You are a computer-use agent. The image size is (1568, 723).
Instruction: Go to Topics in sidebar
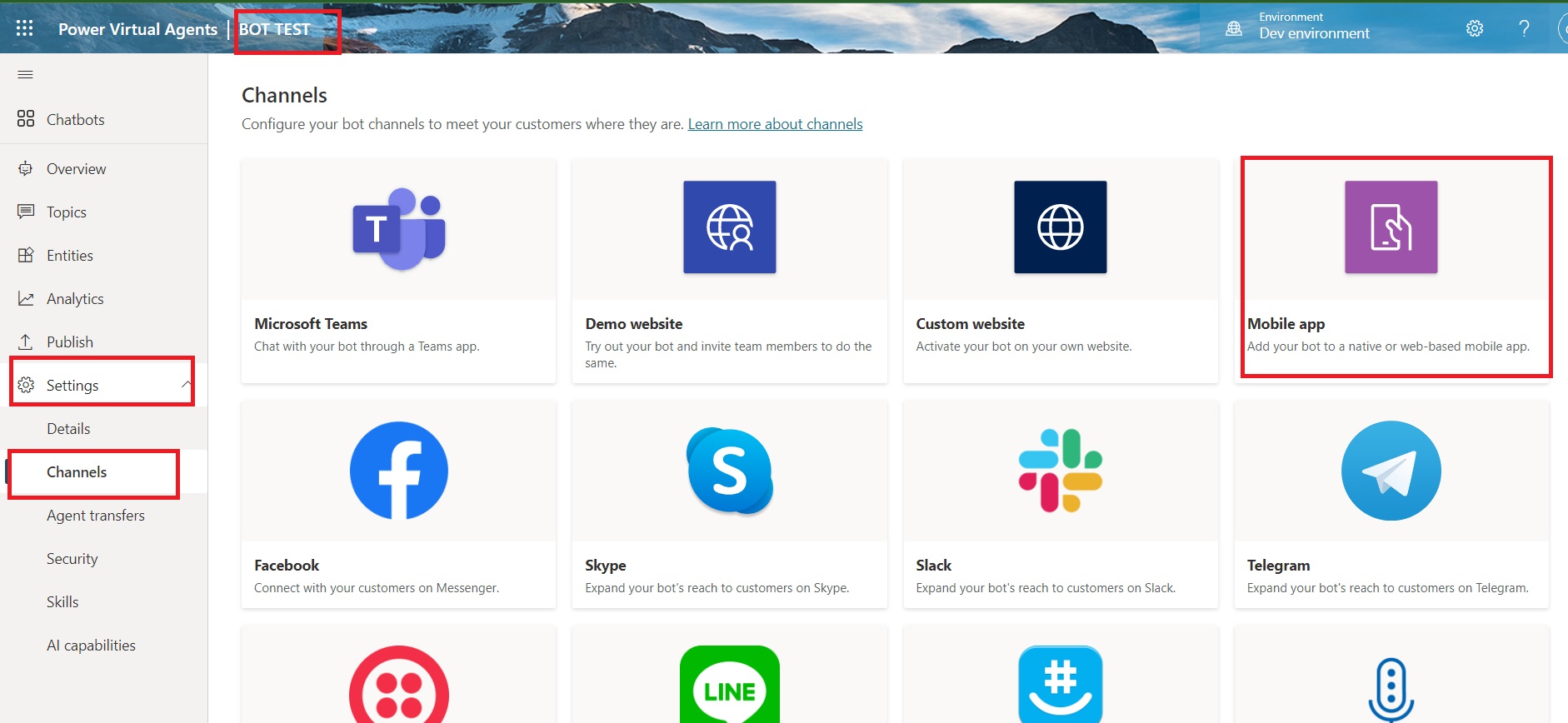click(x=67, y=212)
